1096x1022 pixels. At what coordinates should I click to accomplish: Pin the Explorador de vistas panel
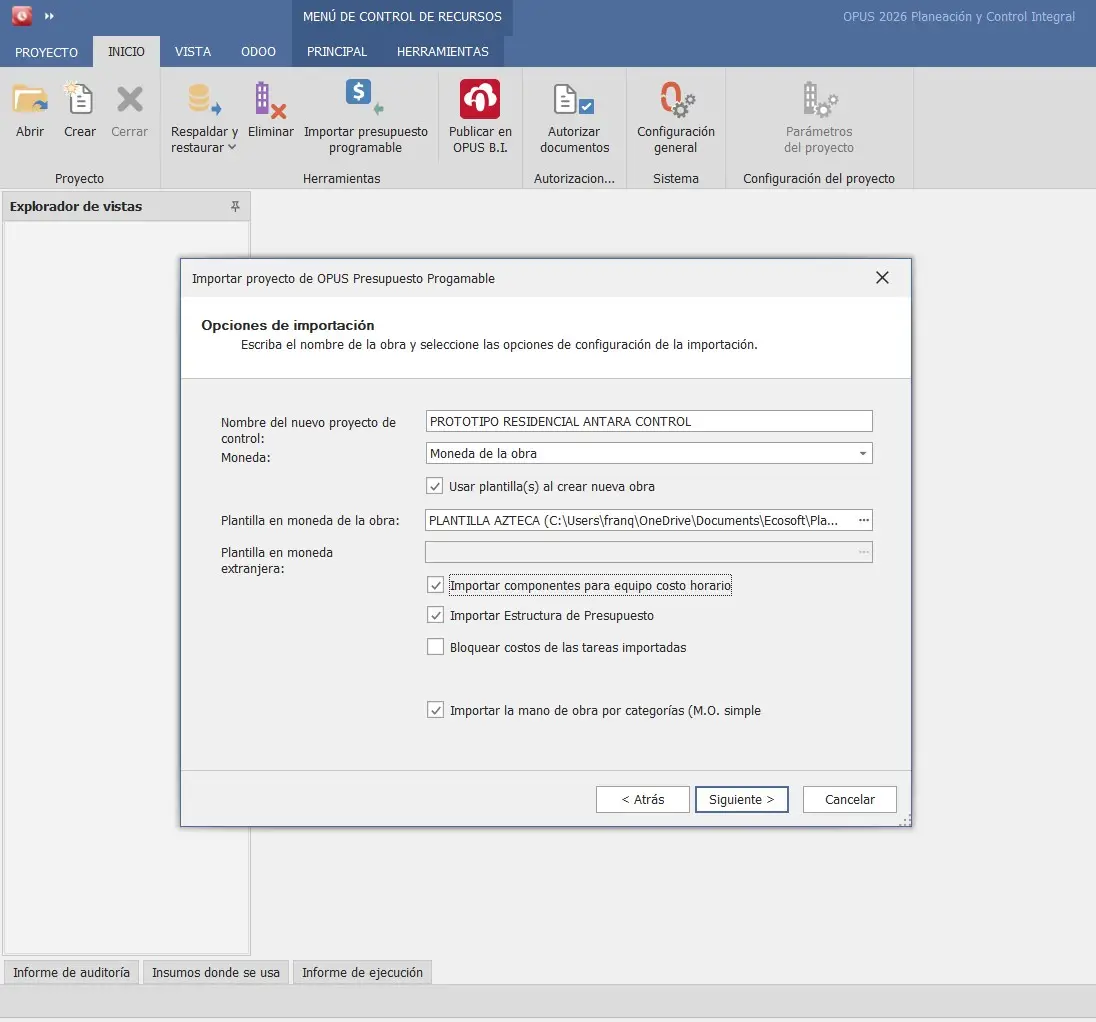point(235,207)
